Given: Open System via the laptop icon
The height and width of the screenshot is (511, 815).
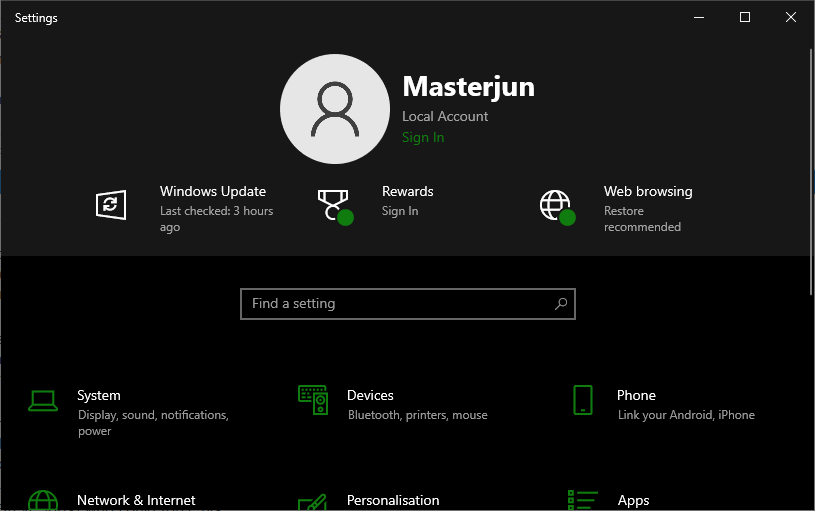Looking at the screenshot, I should click(x=43, y=401).
